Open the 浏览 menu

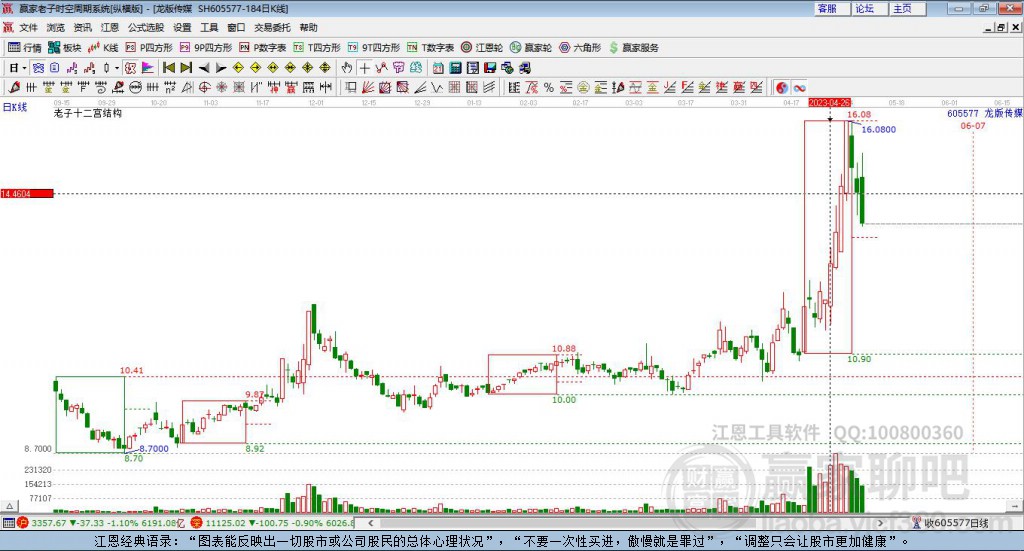click(56, 27)
